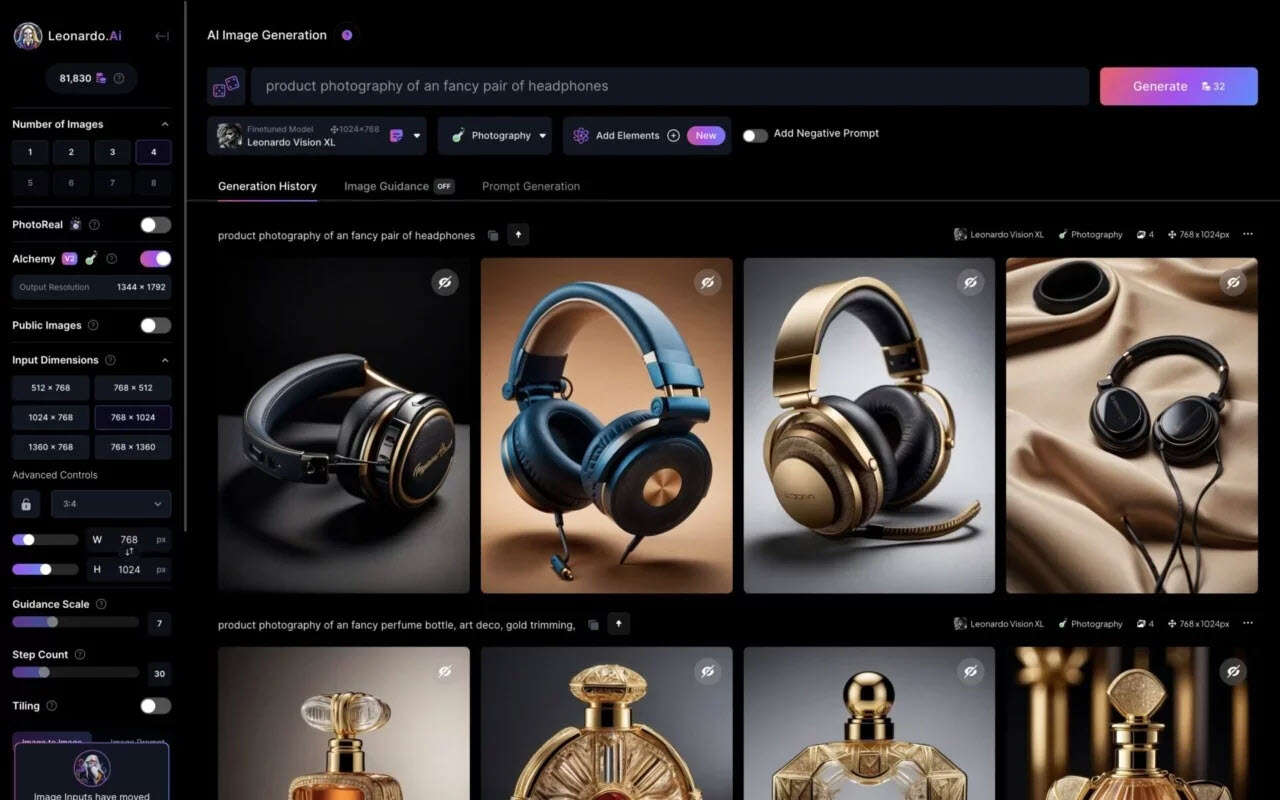
Task: Click the Generate button
Action: 1178,86
